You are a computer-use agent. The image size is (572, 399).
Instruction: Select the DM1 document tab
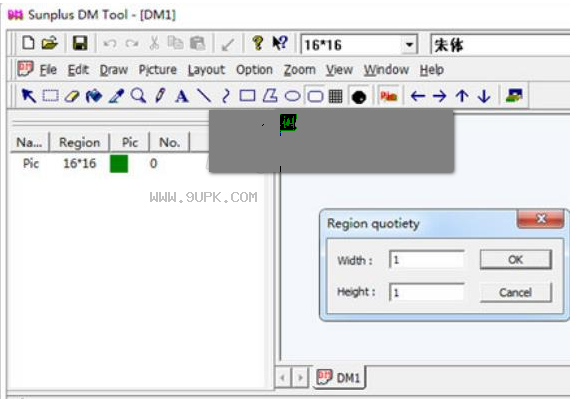click(339, 377)
